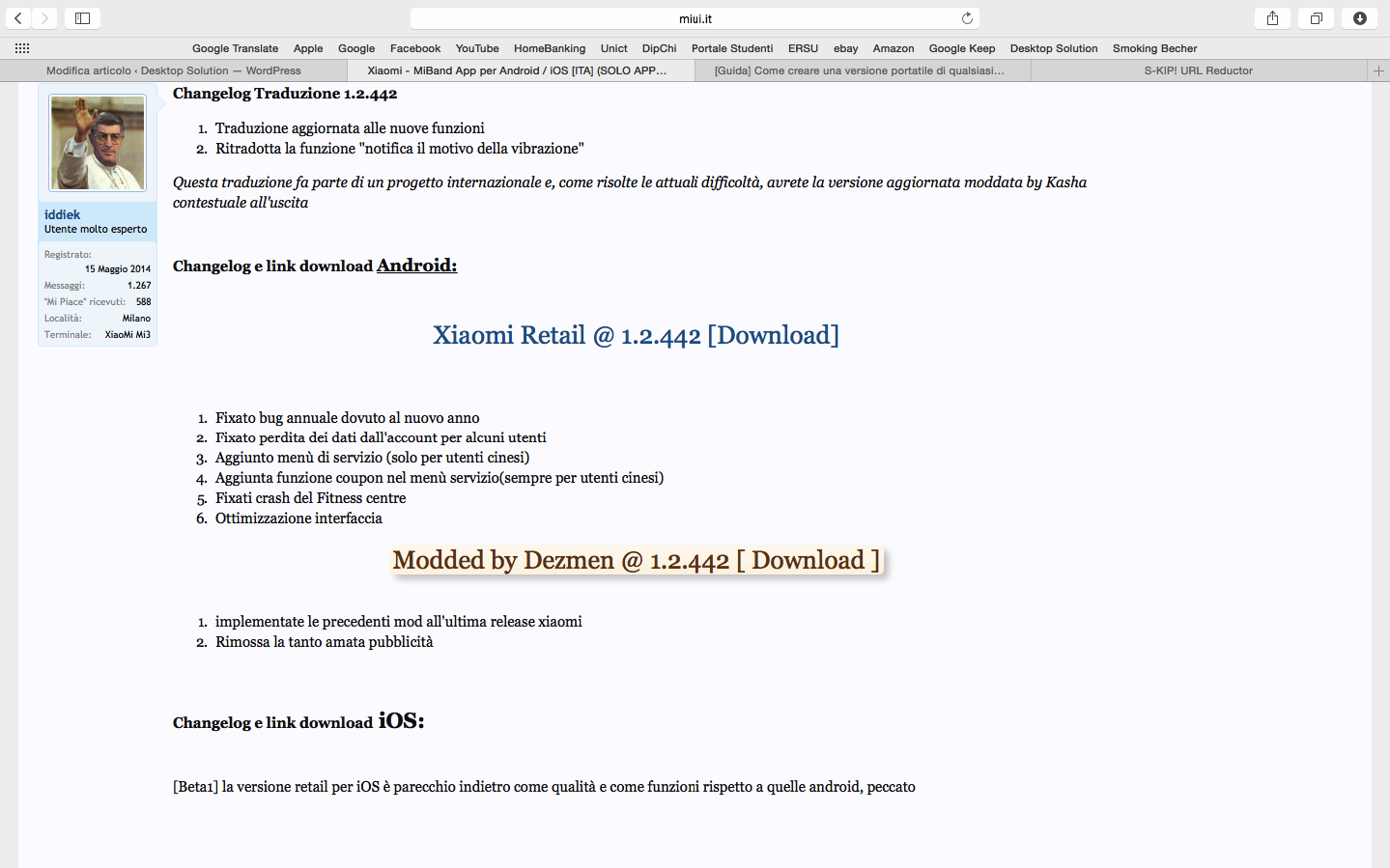This screenshot has height=868, width=1390.
Task: Click the '[Beta1] la versione retail' paragraph
Action: [x=544, y=787]
